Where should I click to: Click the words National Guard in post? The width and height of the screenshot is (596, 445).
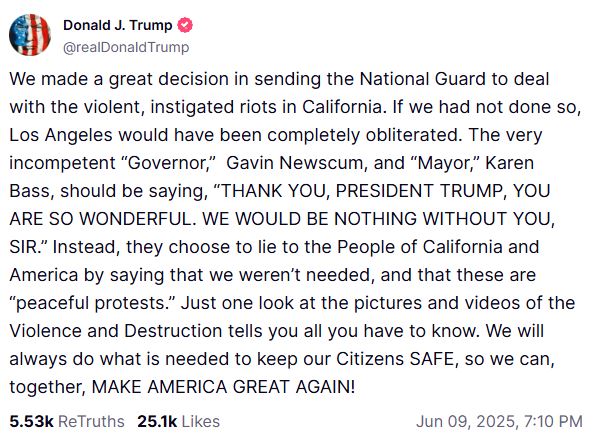tap(423, 79)
